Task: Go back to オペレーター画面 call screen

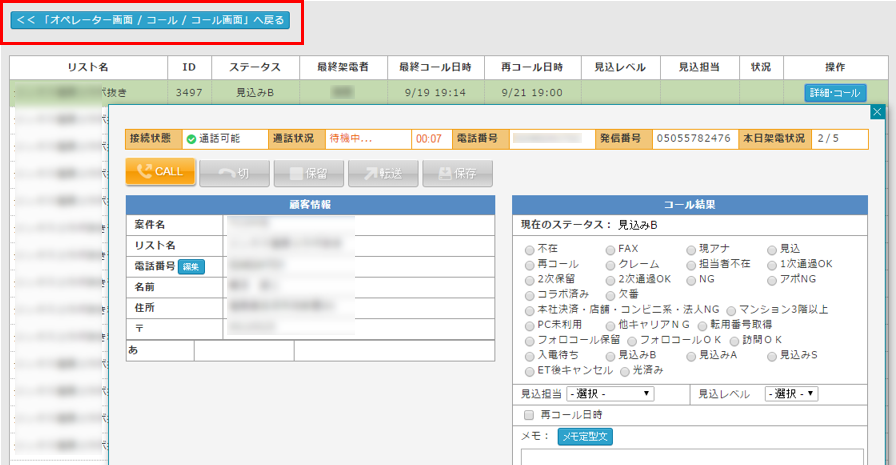Action: pos(150,20)
